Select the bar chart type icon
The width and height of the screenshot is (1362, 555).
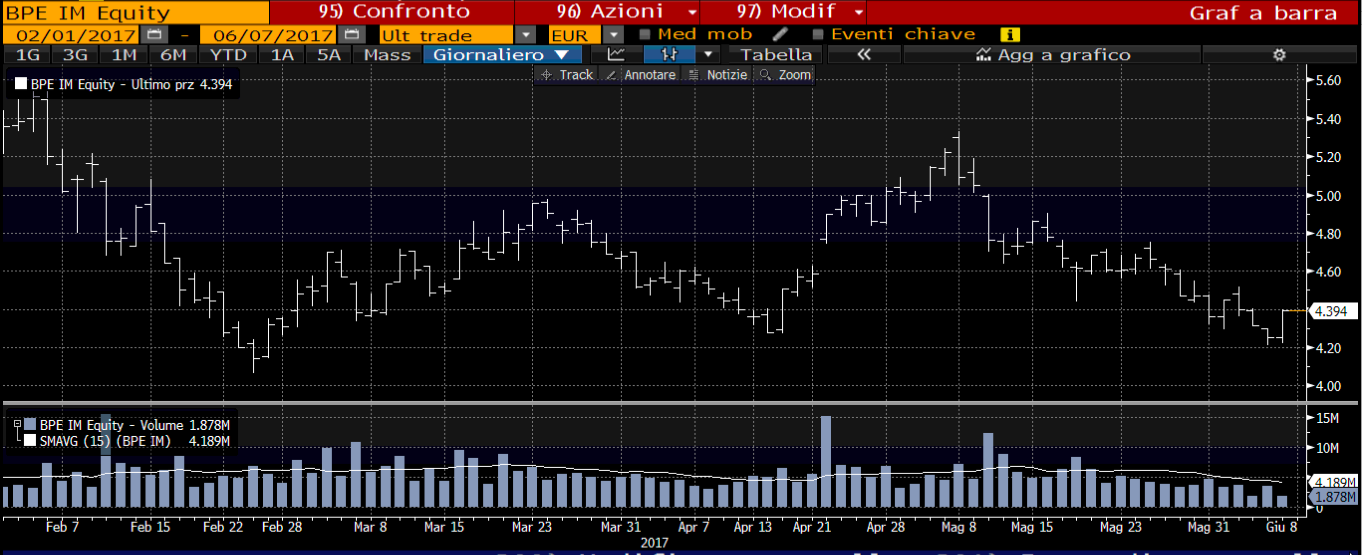(x=670, y=55)
